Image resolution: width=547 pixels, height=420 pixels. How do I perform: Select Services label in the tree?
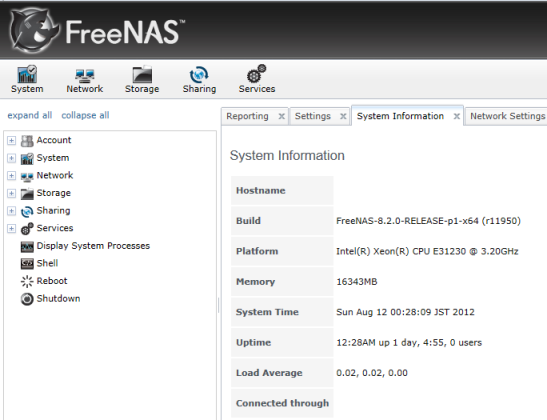coord(55,228)
